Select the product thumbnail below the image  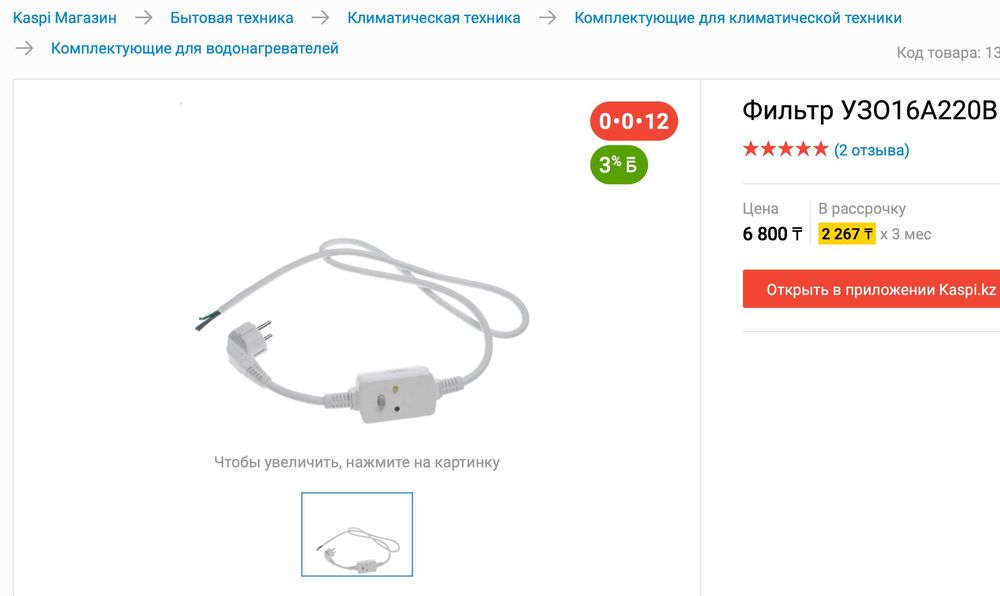tap(357, 534)
